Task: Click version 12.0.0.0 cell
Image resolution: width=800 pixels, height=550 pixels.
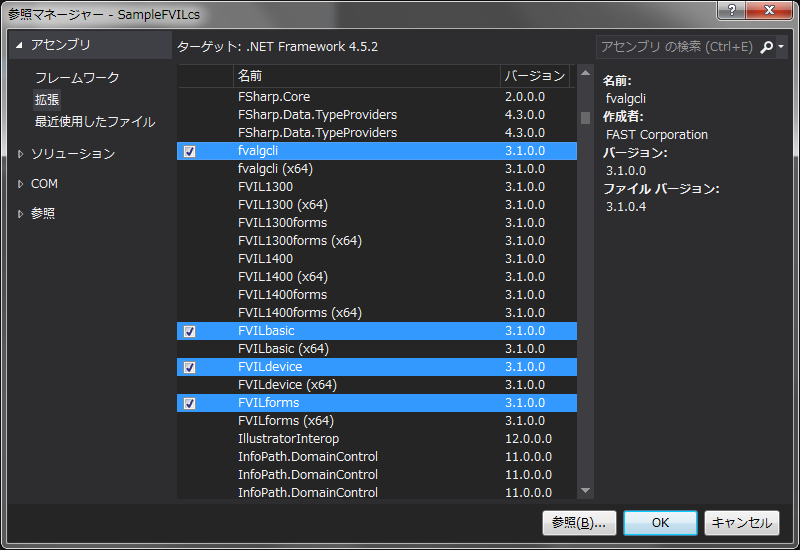Action: pos(529,439)
